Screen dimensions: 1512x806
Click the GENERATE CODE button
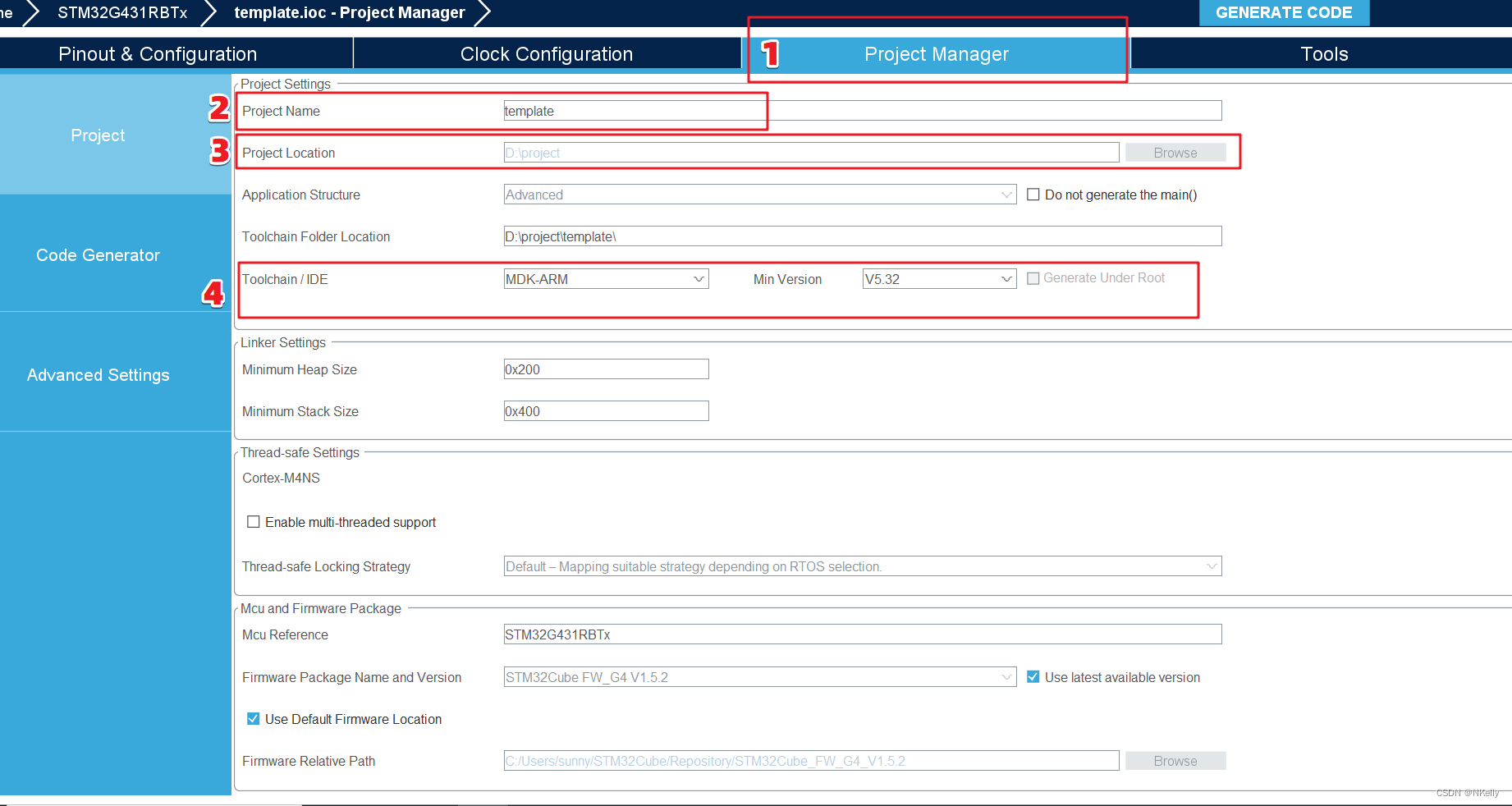tap(1284, 12)
